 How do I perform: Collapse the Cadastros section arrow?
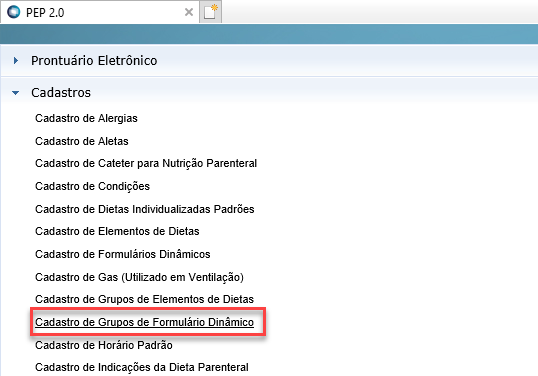[x=15, y=93]
